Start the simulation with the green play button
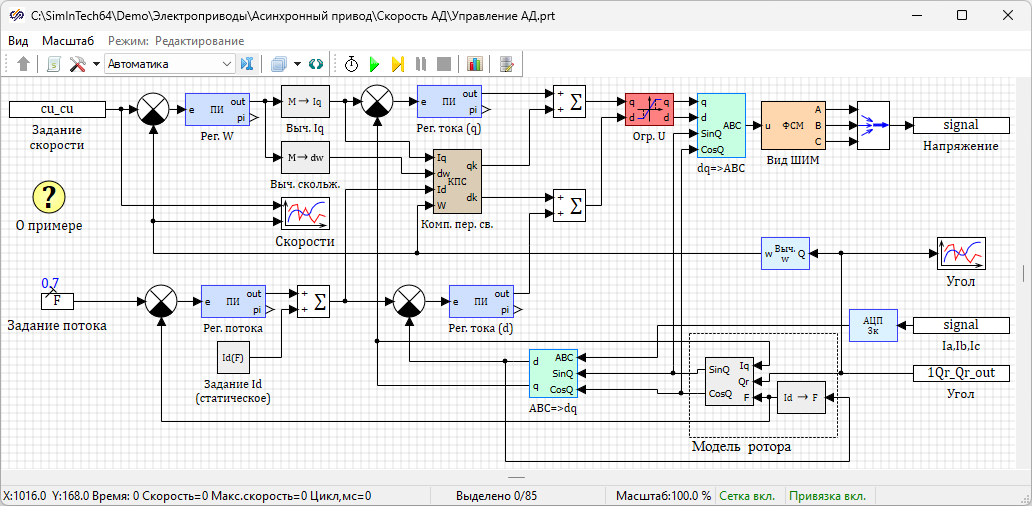Image resolution: width=1032 pixels, height=506 pixels. click(x=374, y=64)
